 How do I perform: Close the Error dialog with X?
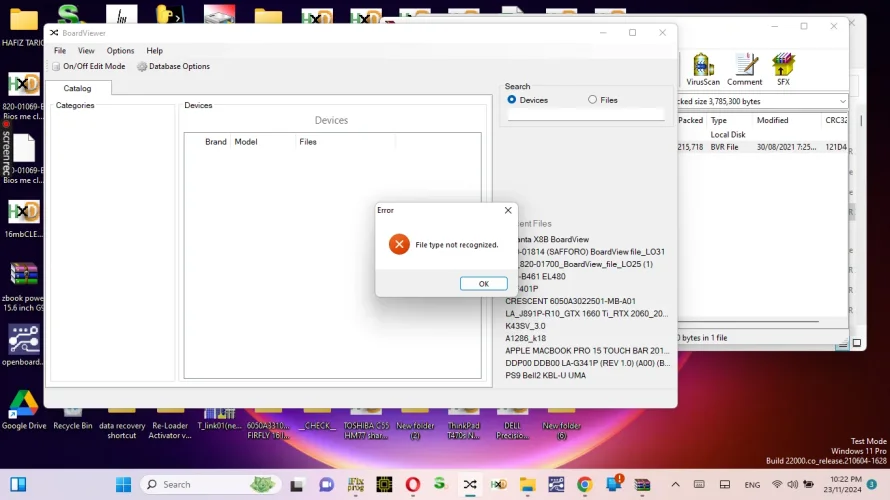[508, 210]
